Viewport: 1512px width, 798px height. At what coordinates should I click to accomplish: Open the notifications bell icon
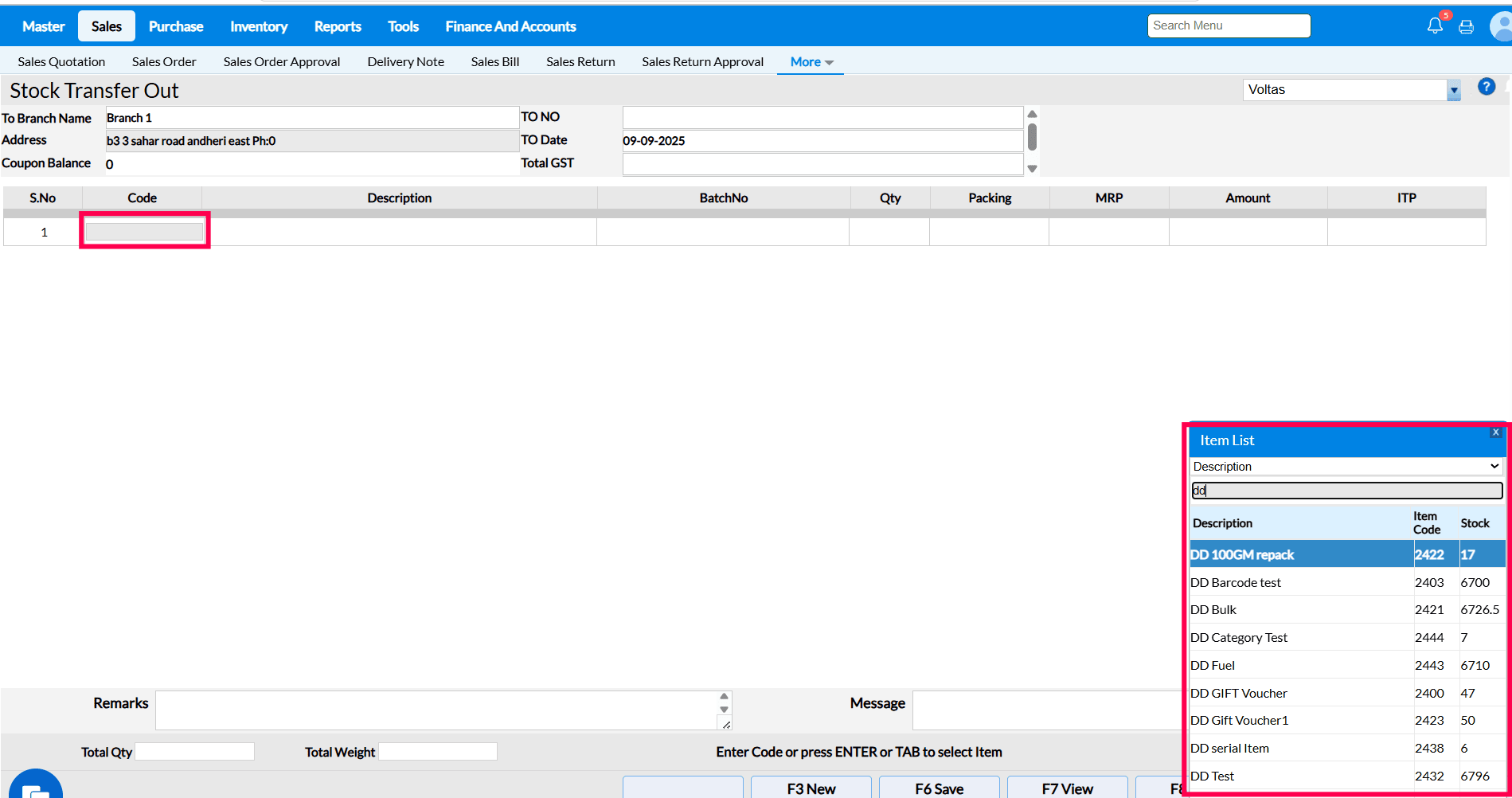1434,26
